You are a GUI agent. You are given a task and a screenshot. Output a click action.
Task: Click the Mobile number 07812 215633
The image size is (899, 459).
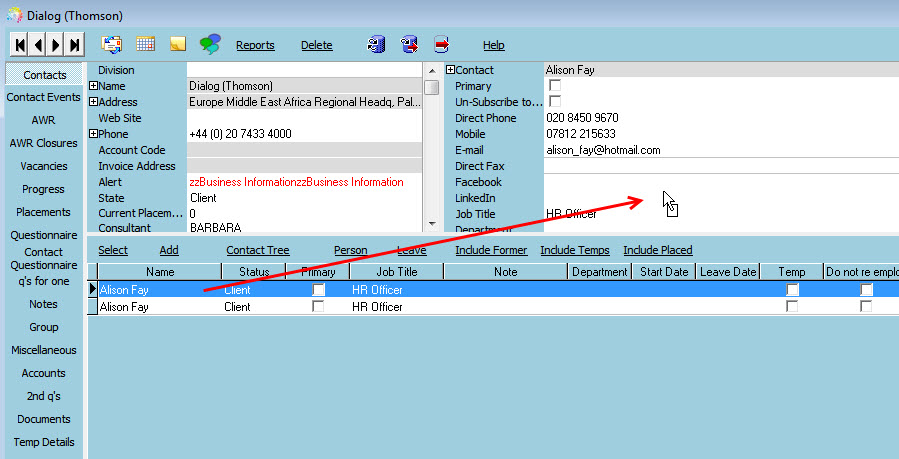581,134
